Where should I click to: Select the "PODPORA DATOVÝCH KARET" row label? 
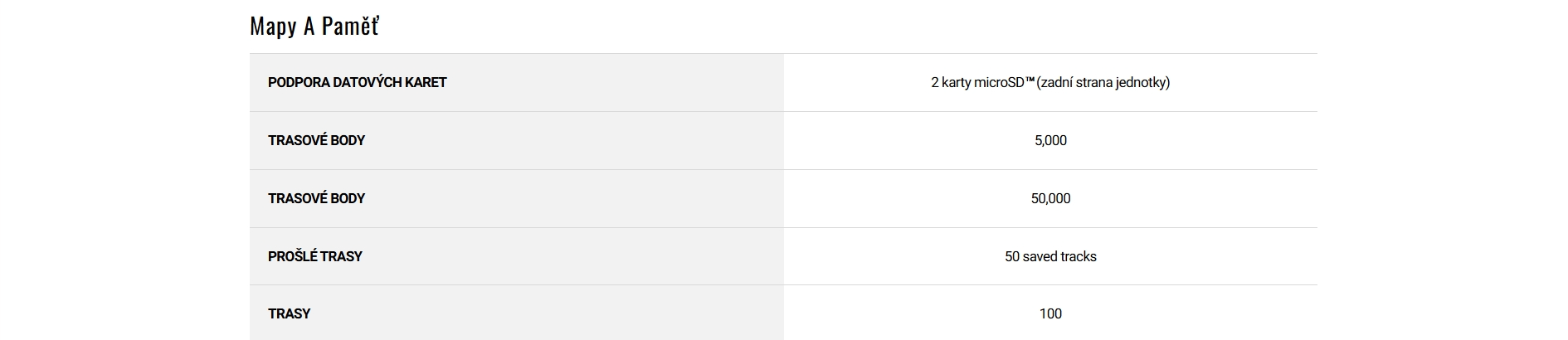[x=357, y=83]
